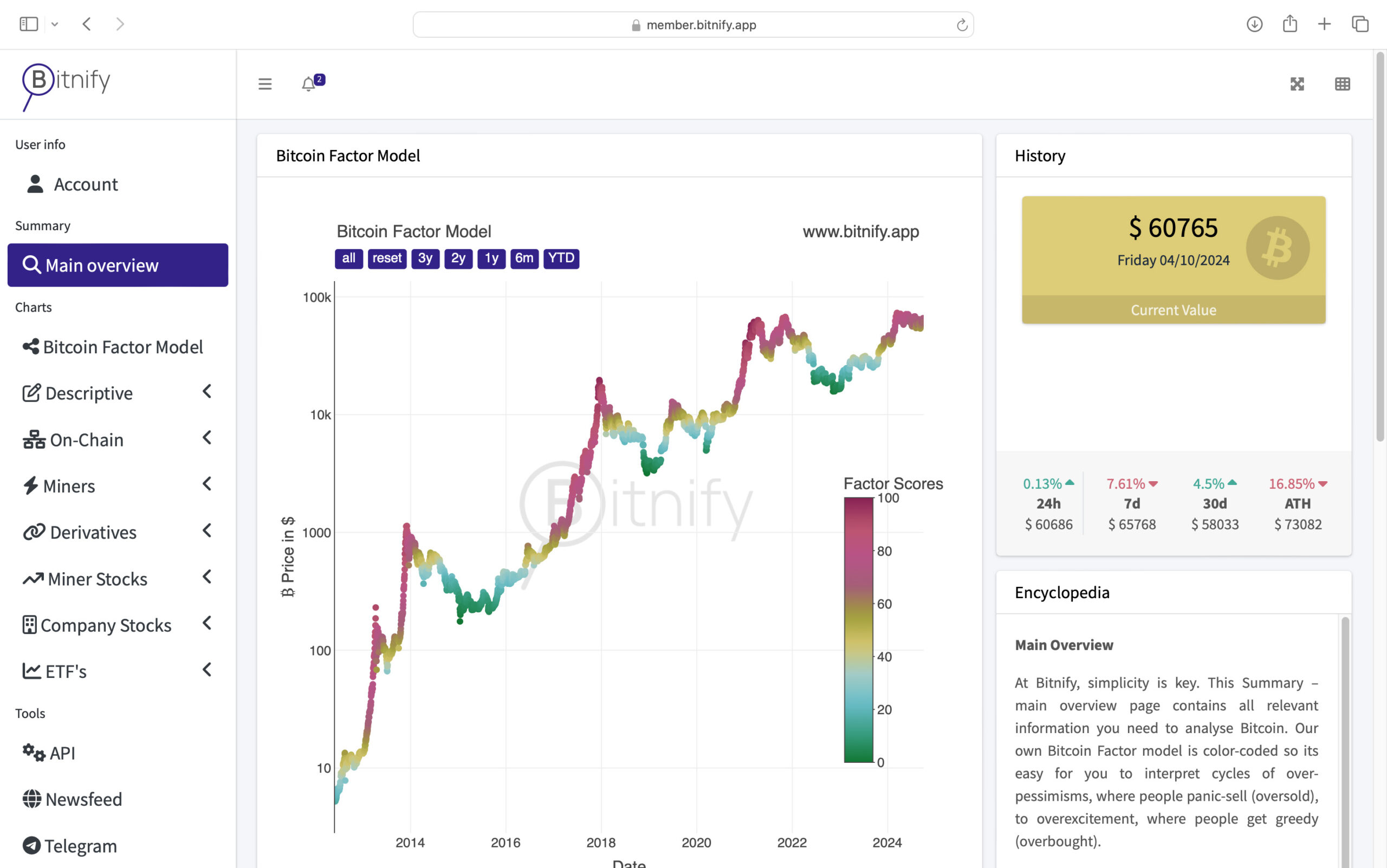Open the grid layout icon
The image size is (1387, 868).
(x=1342, y=84)
